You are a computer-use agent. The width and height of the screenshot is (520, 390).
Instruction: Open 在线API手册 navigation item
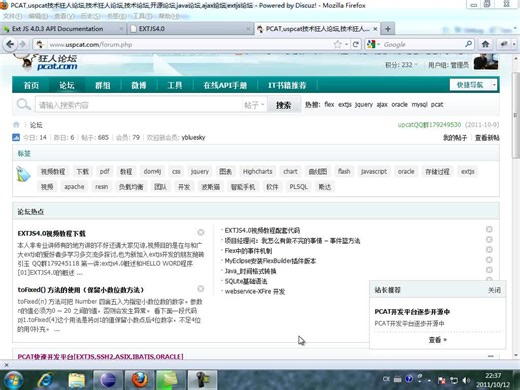click(x=225, y=85)
